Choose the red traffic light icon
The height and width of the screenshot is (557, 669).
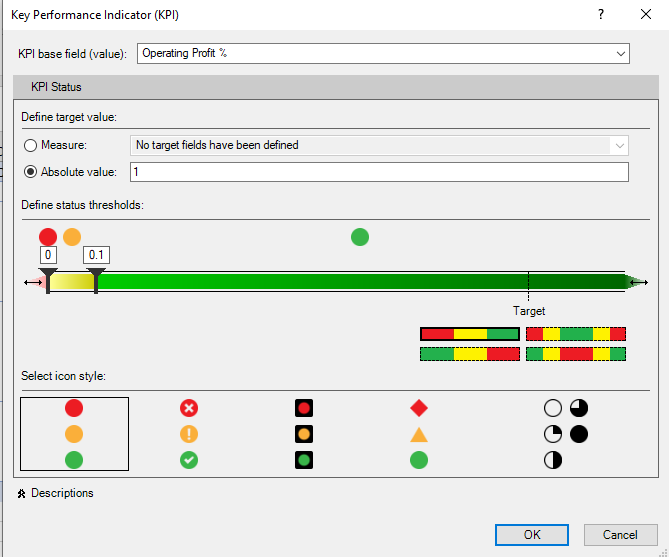coord(304,408)
